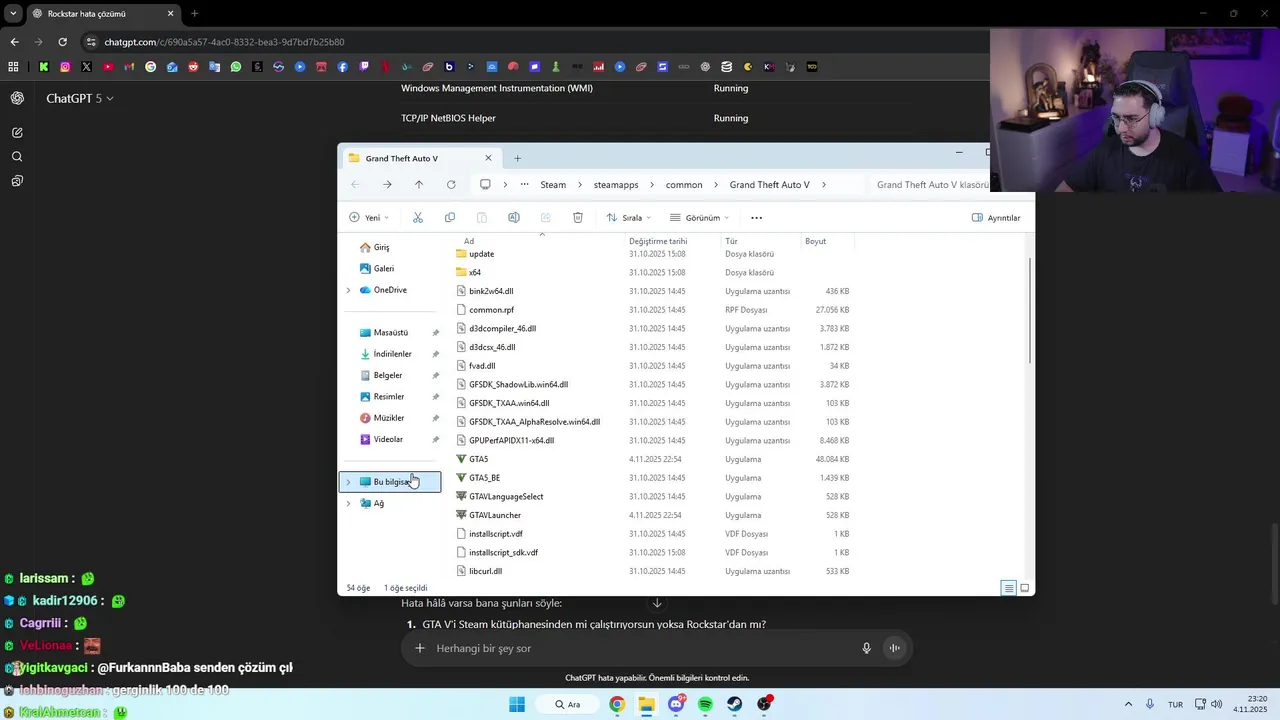The width and height of the screenshot is (1280, 720).
Task: Click the Herhangi bir şey sor prompt field
Action: [640, 648]
